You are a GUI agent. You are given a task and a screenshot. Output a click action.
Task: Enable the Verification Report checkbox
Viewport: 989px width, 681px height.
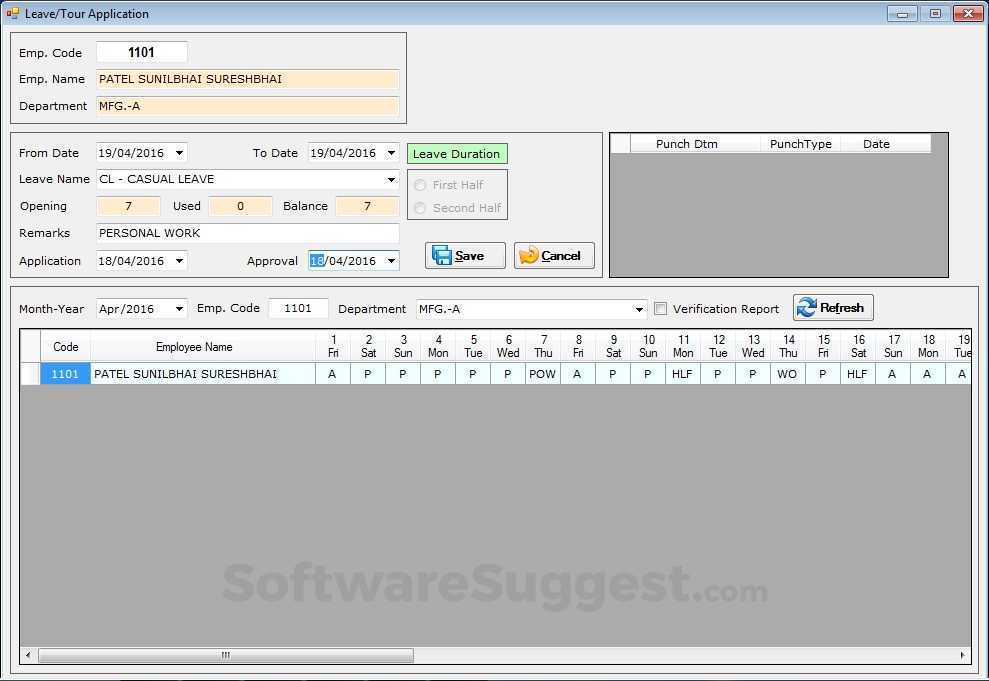[x=660, y=309]
